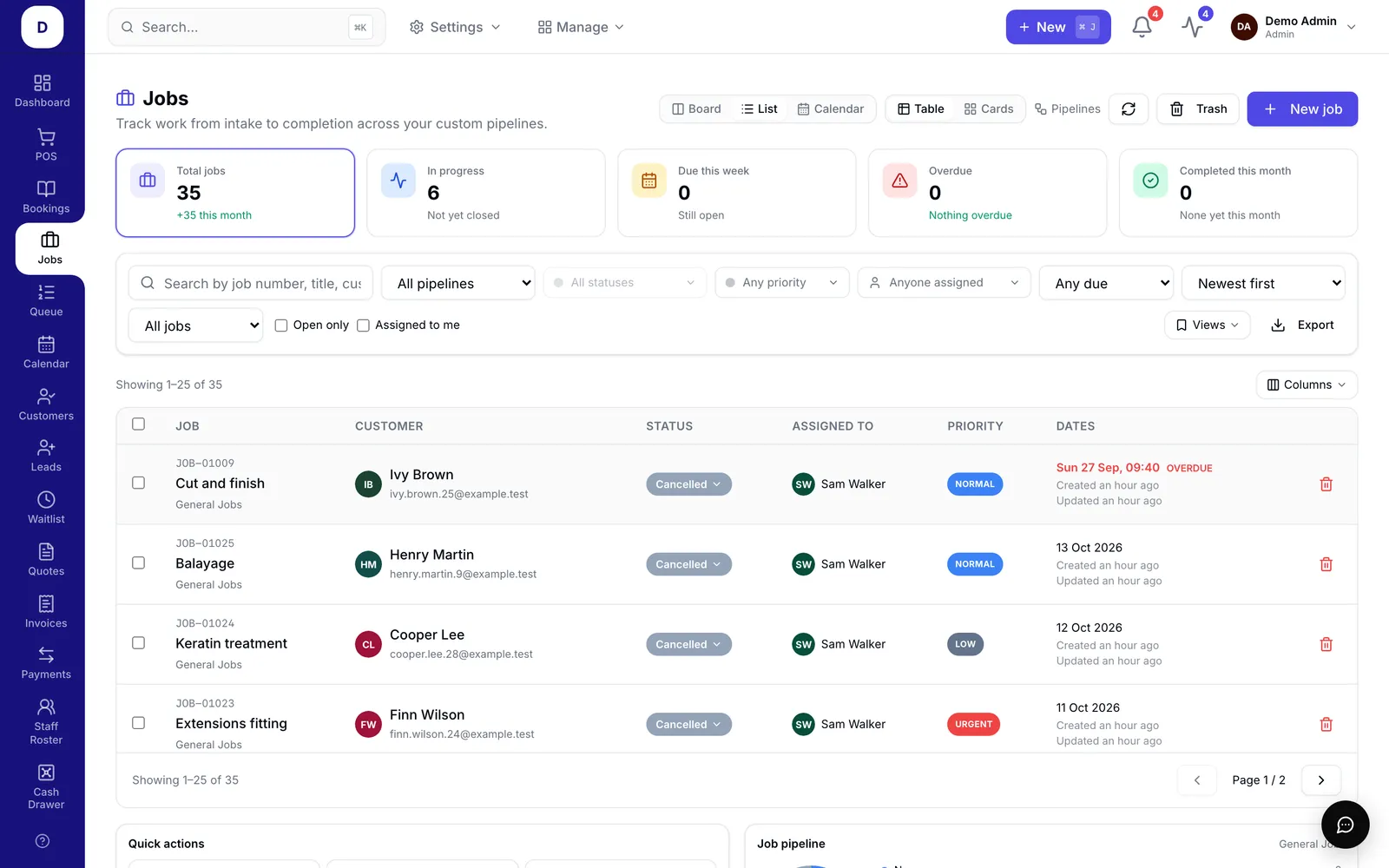Go to Bookings in sidebar
The height and width of the screenshot is (868, 1389).
[46, 197]
